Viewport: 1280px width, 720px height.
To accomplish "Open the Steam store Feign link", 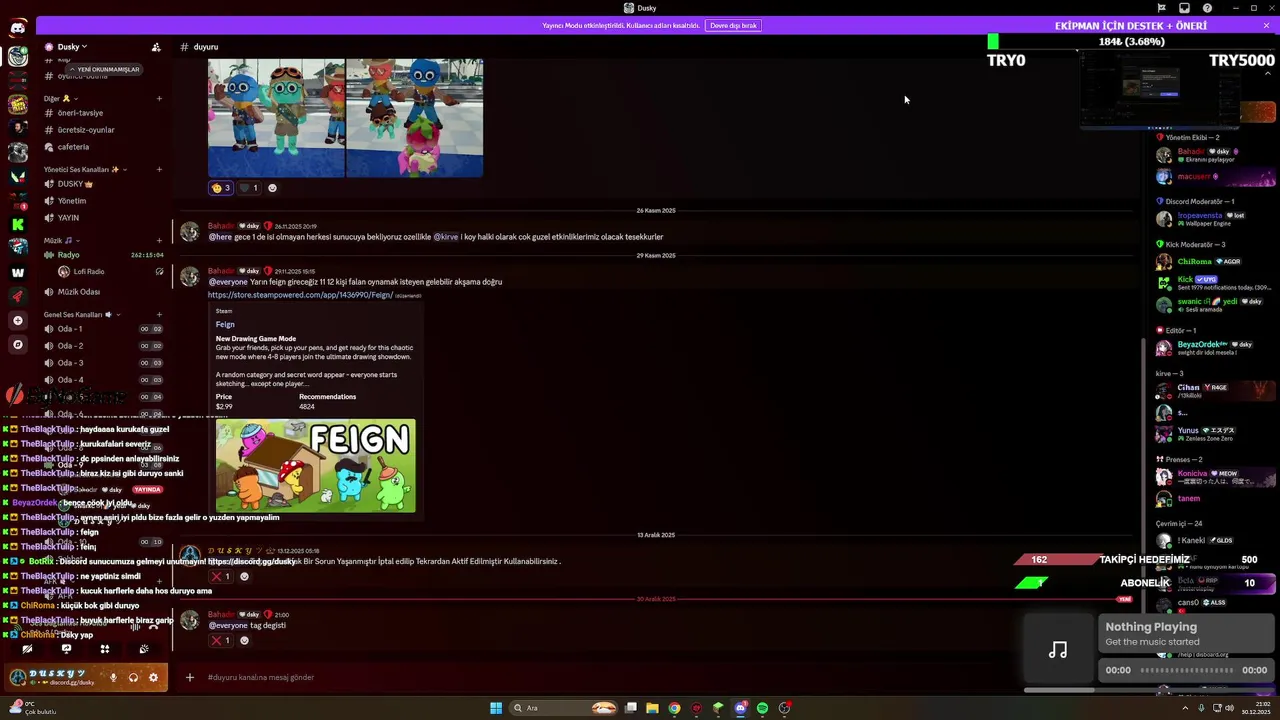I will [300, 295].
